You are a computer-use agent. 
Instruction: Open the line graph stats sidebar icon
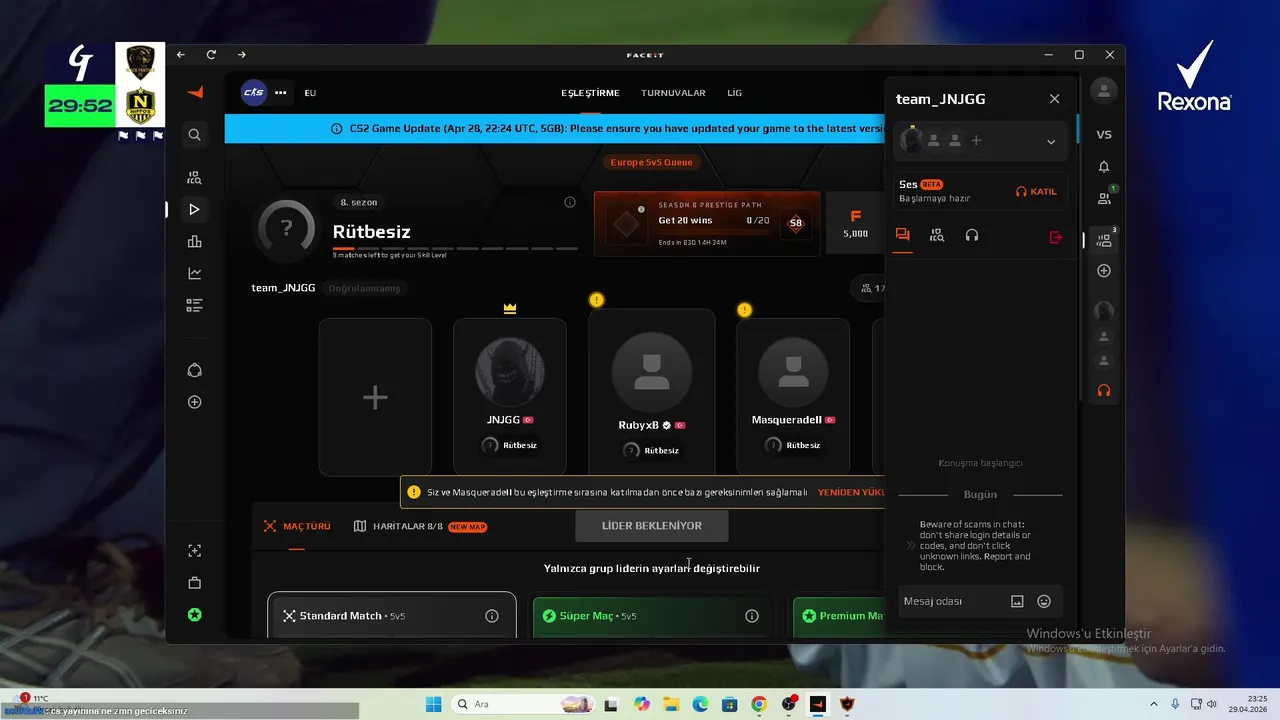[195, 273]
